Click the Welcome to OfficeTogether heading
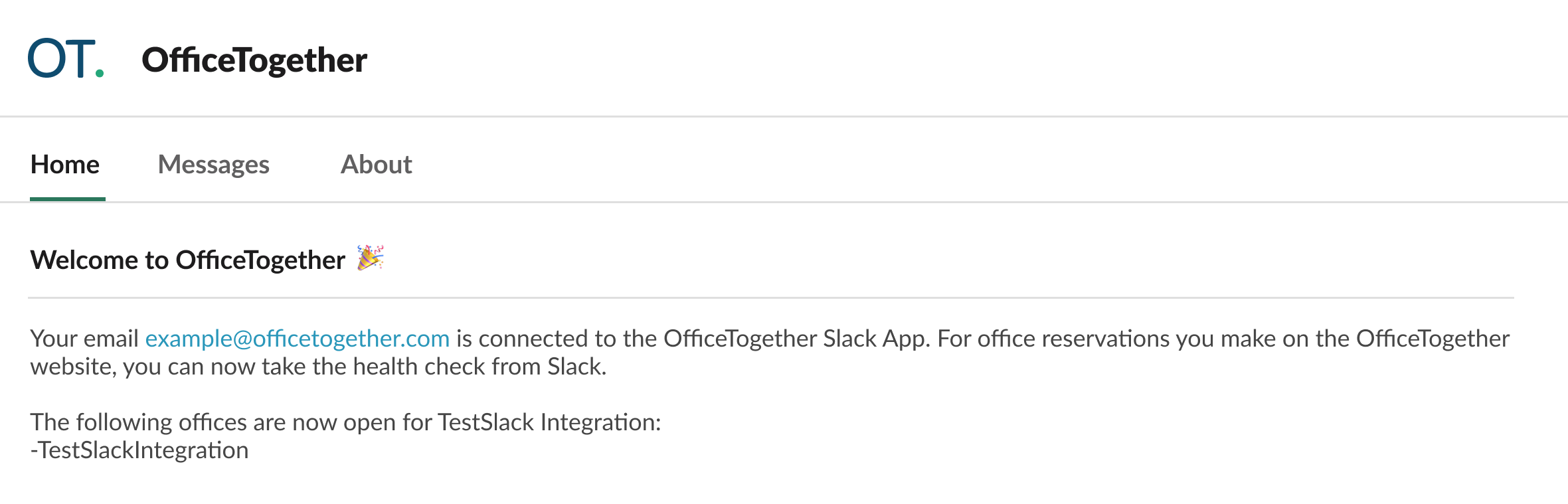 pyautogui.click(x=188, y=260)
